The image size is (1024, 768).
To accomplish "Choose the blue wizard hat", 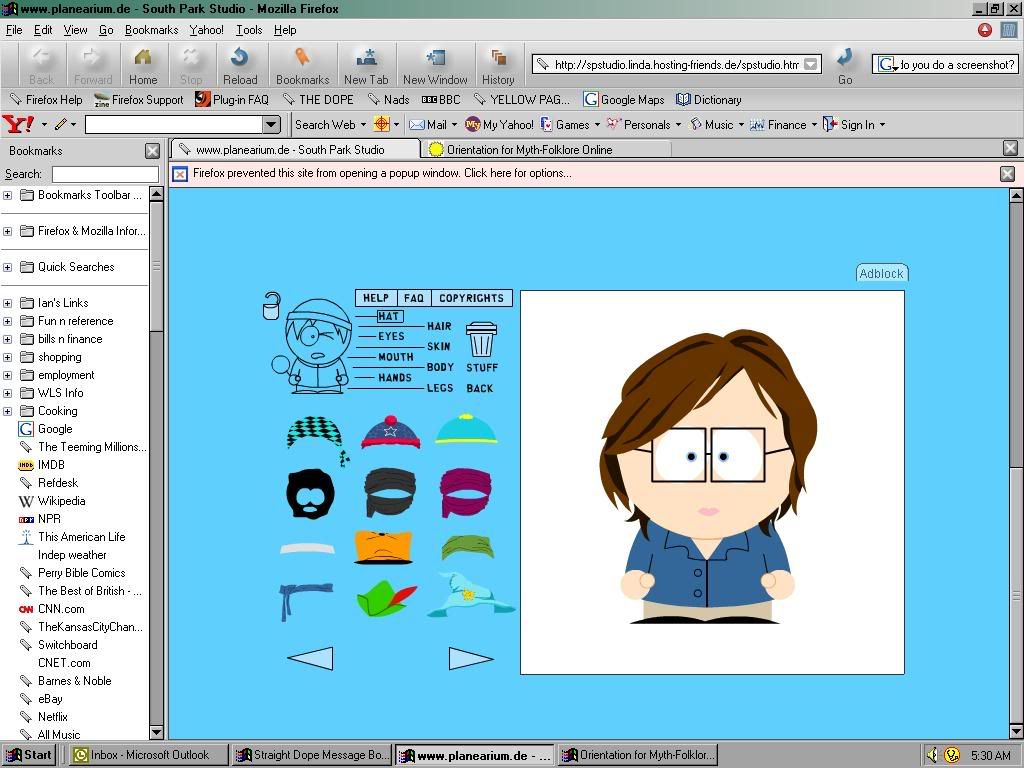I will (470, 595).
